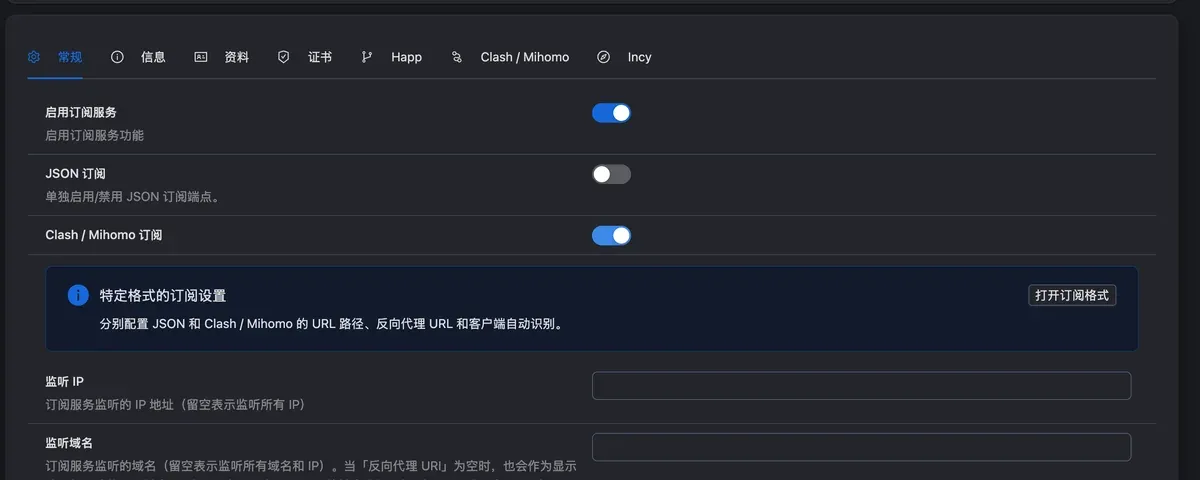
Task: Switch to the 资料 tab
Action: (221, 57)
